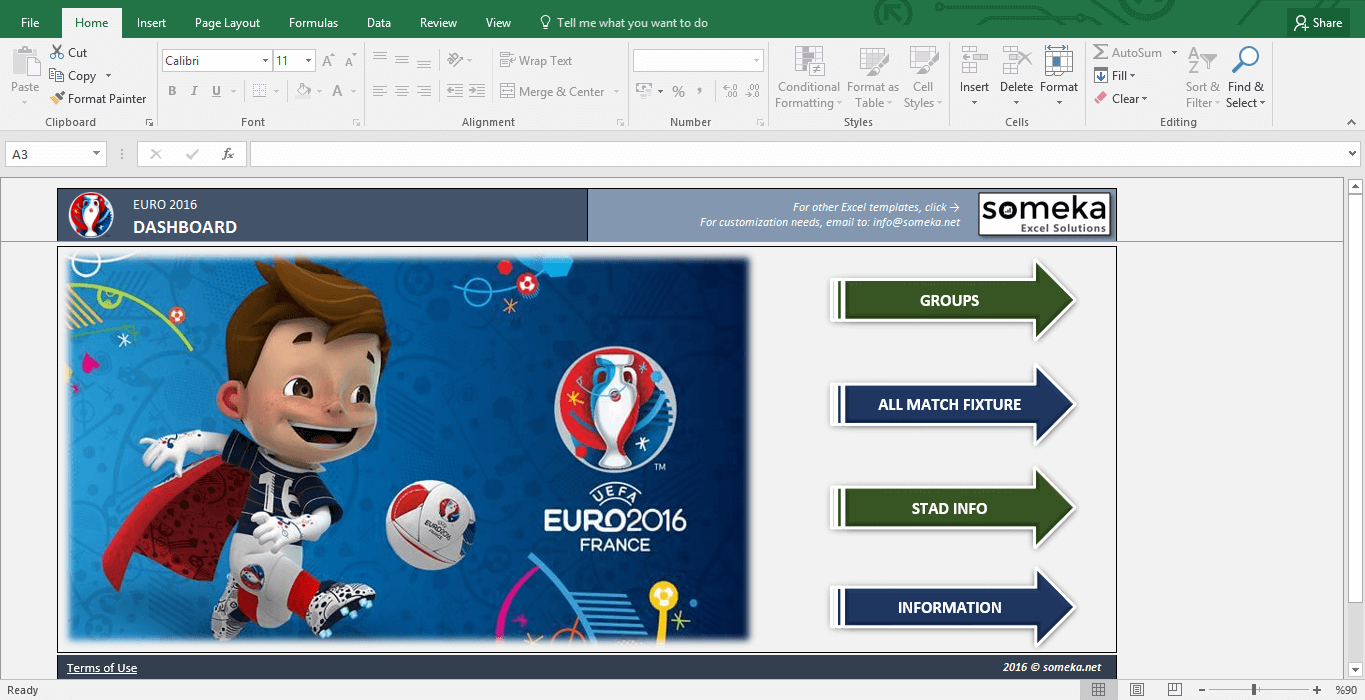The width and height of the screenshot is (1365, 700).
Task: Decrease font size with the smaller A
Action: pyautogui.click(x=350, y=61)
